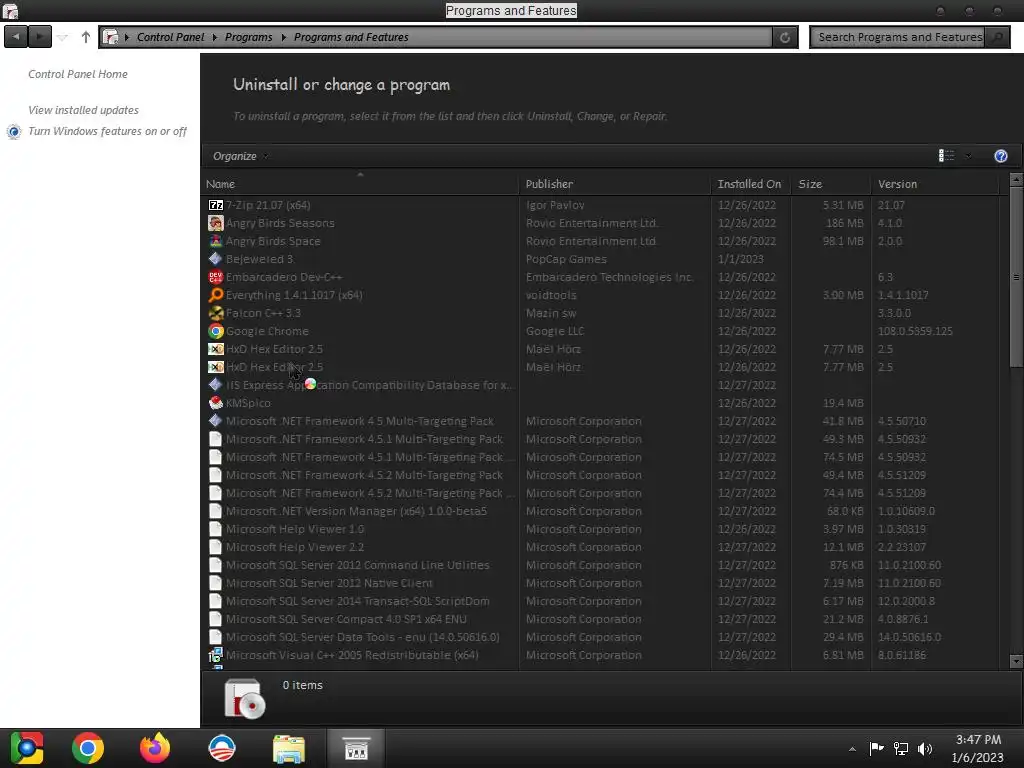1024x768 pixels.
Task: Click the 7-Zip program icon
Action: [216, 205]
